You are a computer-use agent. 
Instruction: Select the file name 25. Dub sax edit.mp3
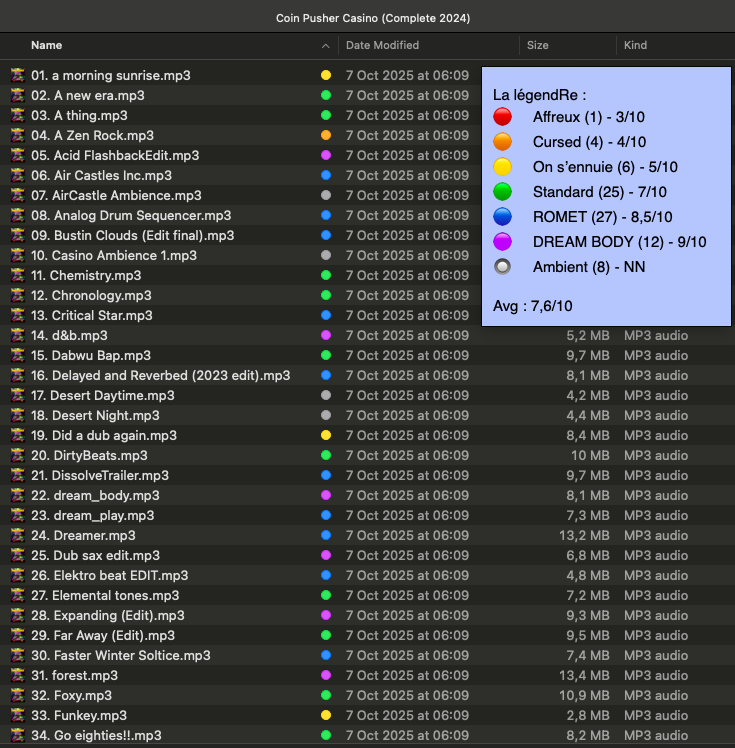pyautogui.click(x=95, y=556)
